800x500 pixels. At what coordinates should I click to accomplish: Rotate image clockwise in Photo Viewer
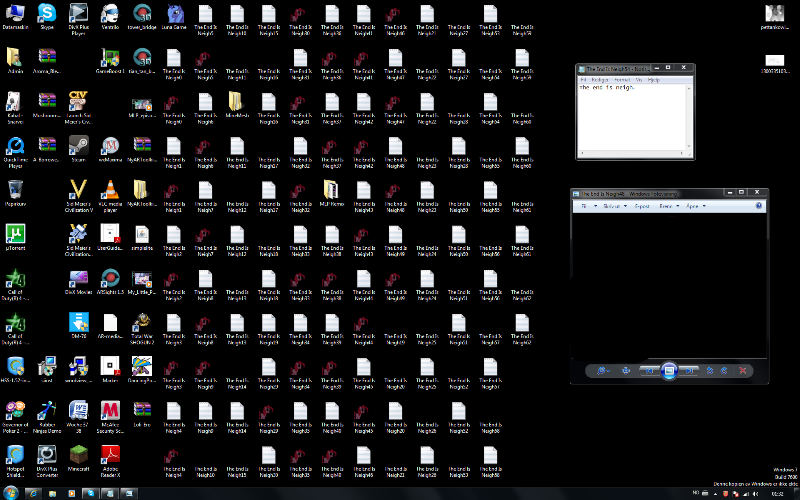[723, 371]
